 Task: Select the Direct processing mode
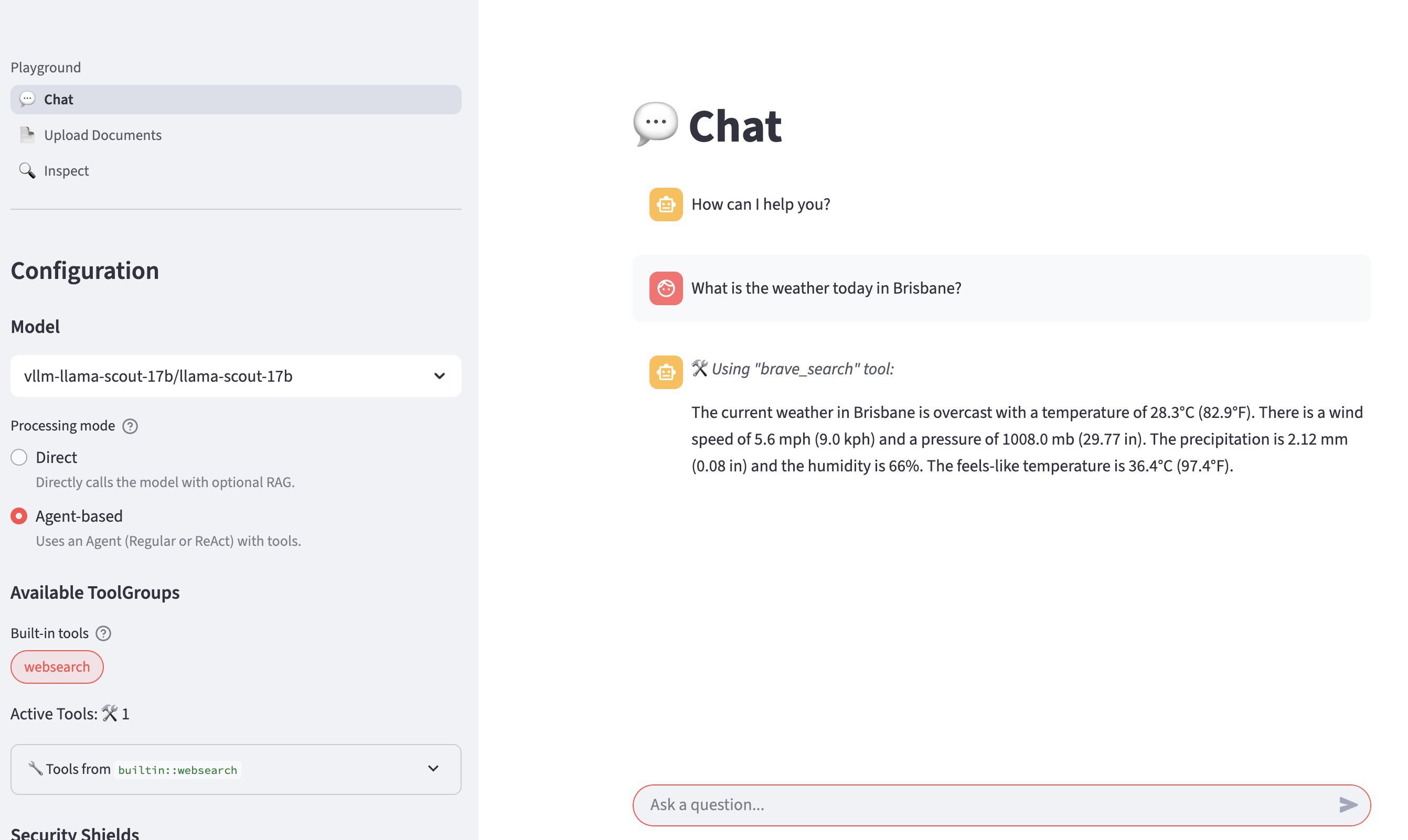tap(19, 457)
